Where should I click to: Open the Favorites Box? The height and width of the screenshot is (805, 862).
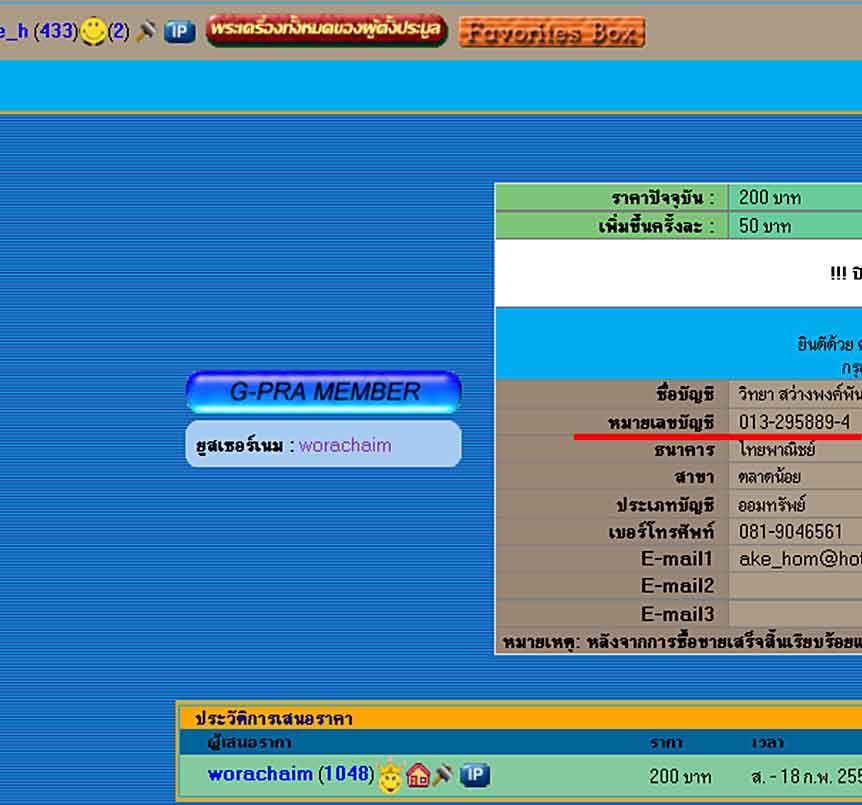tap(551, 32)
